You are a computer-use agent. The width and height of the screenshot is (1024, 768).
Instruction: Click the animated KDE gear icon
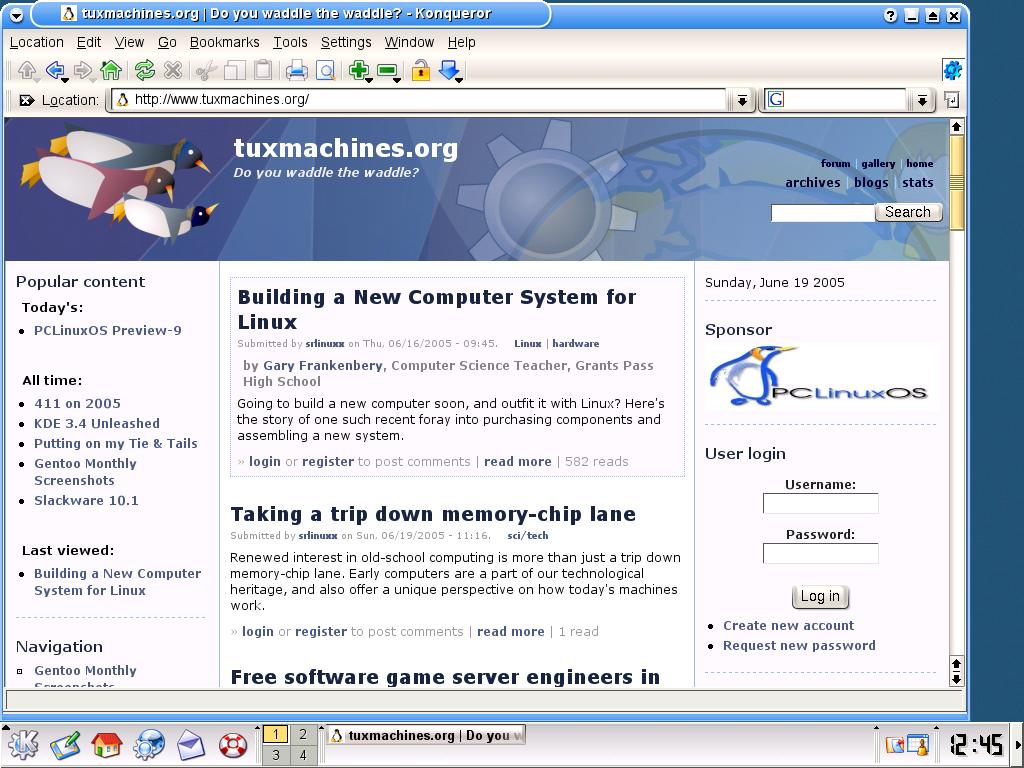pyautogui.click(x=952, y=70)
